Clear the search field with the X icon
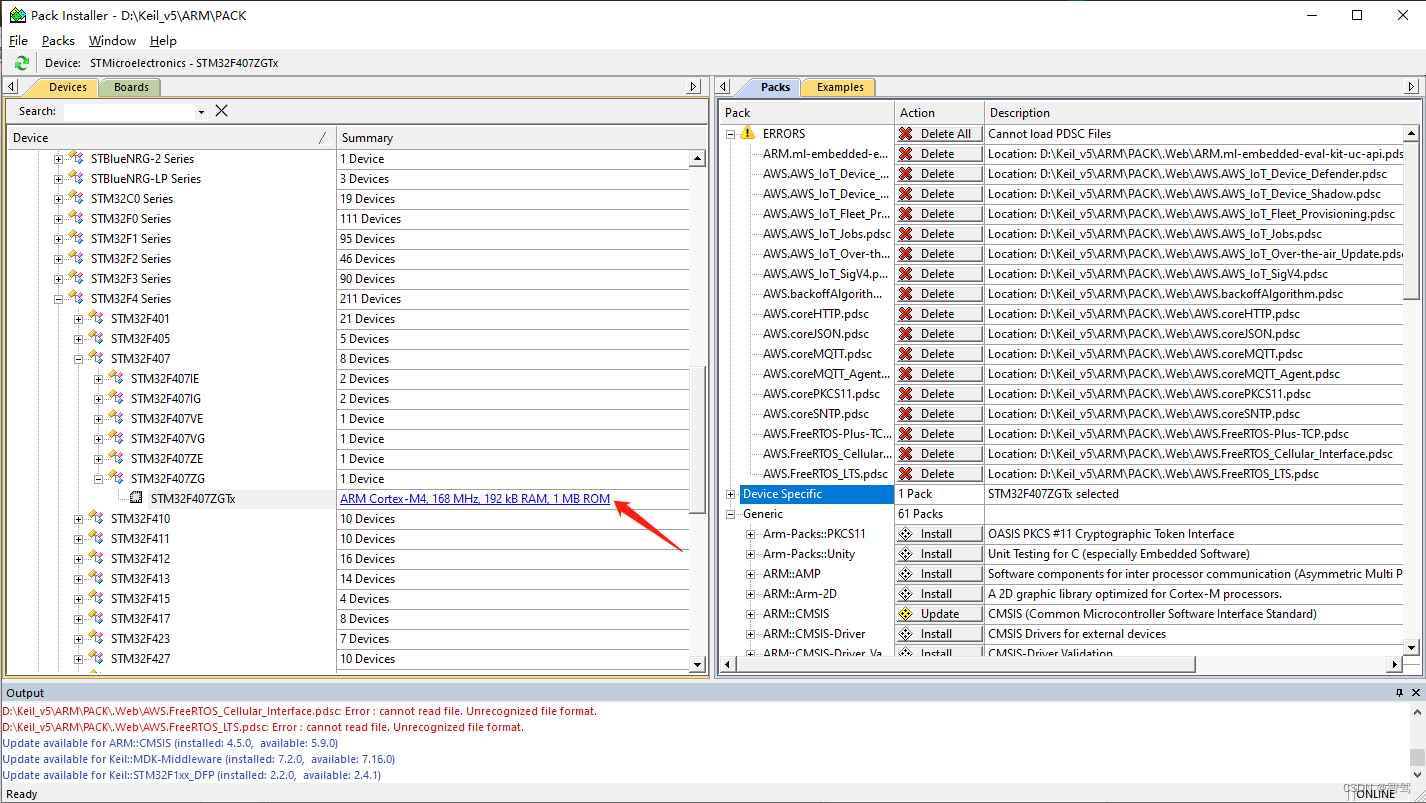 pyautogui.click(x=221, y=111)
